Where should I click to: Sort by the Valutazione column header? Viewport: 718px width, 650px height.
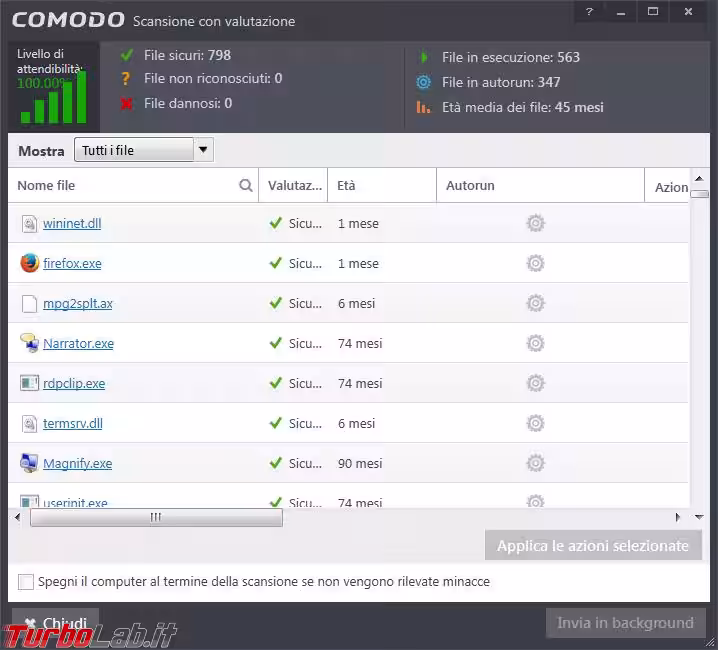click(294, 186)
